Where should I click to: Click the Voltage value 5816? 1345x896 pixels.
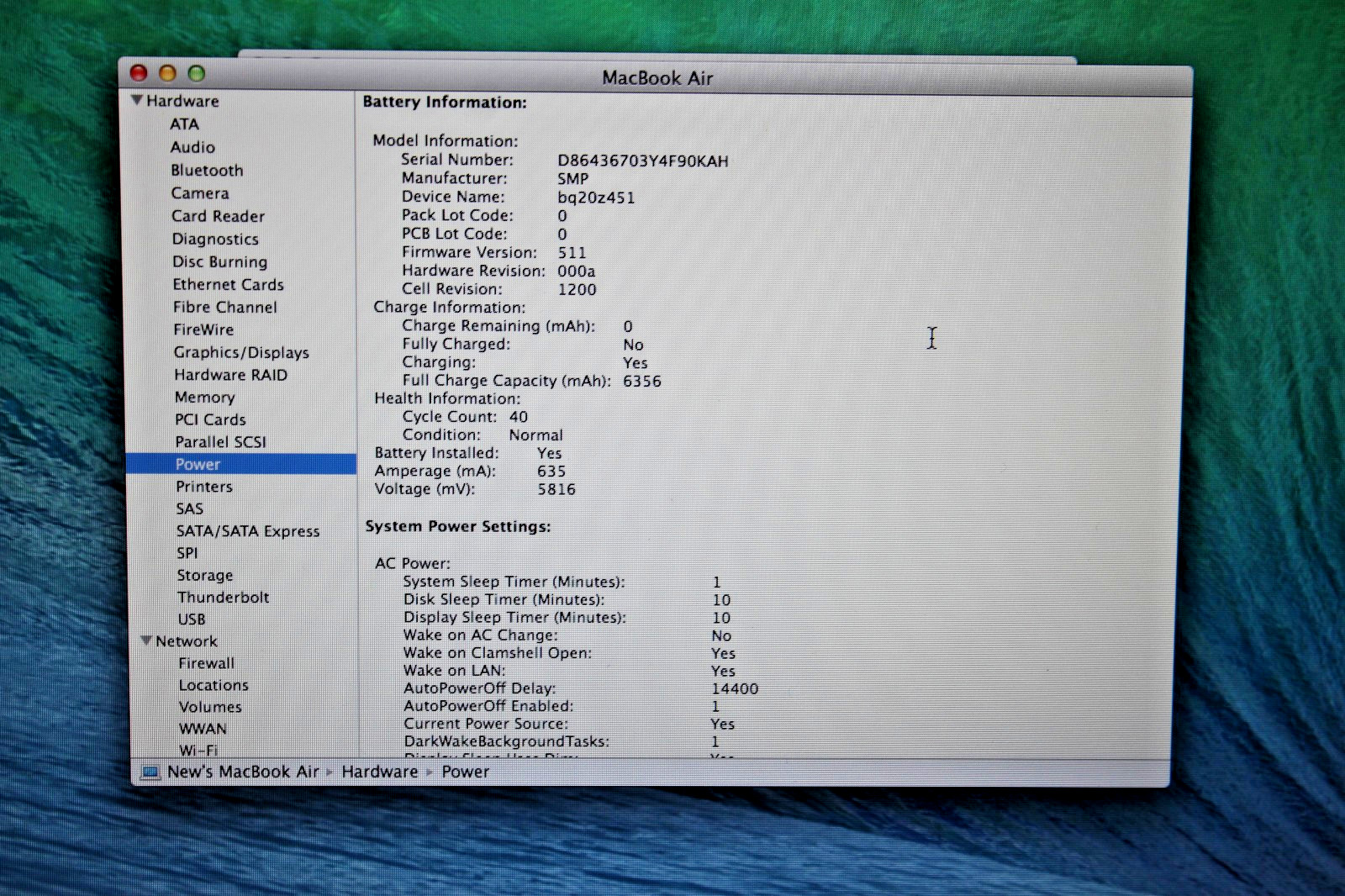click(x=556, y=489)
